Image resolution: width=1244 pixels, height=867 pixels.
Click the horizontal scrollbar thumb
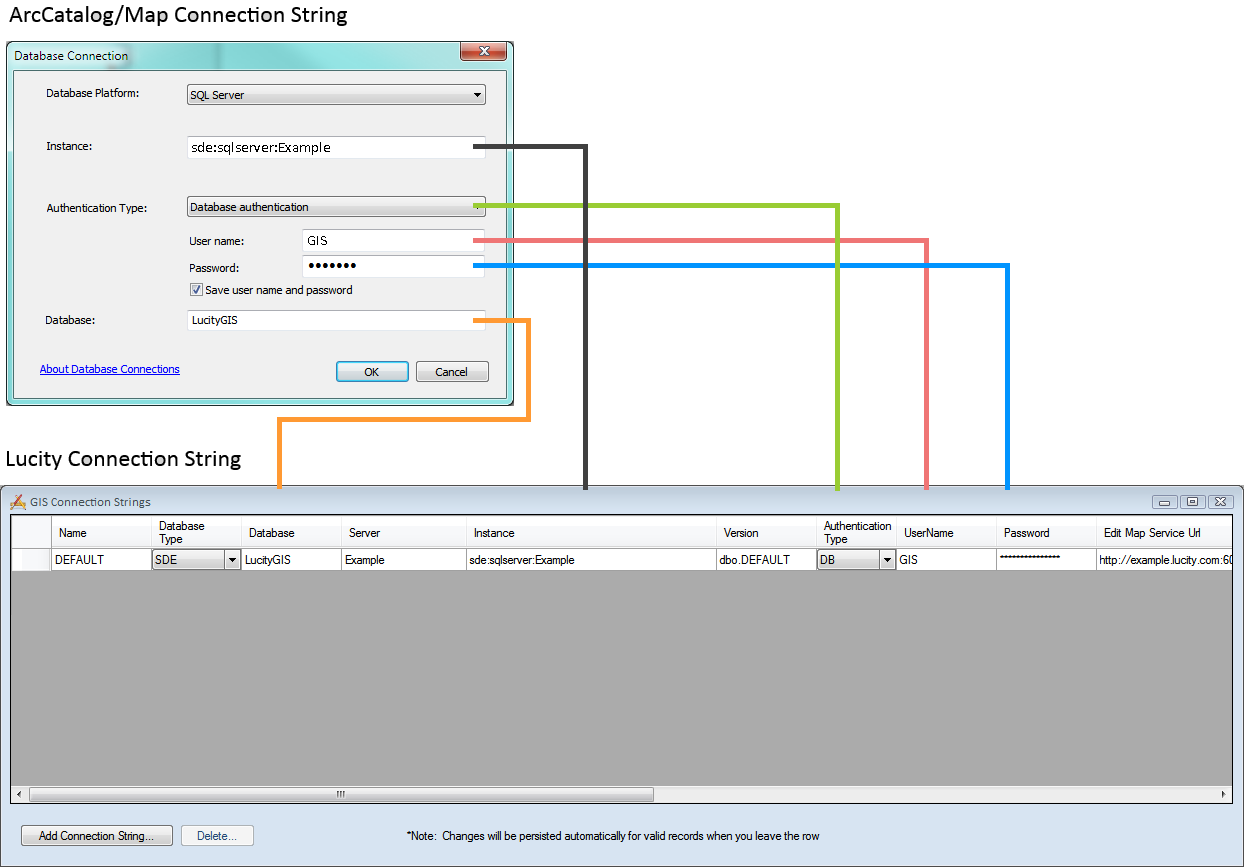(x=341, y=794)
